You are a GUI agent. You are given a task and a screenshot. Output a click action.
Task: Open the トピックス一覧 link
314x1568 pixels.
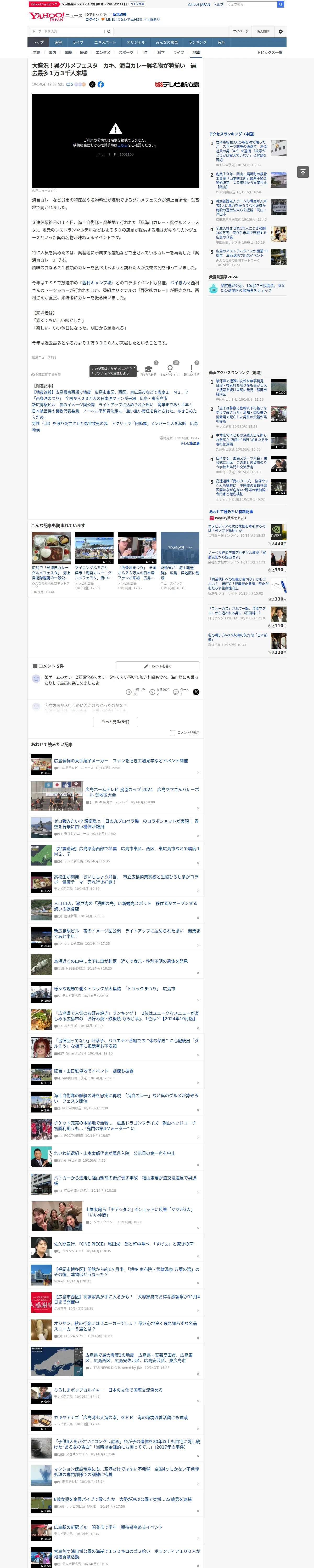point(270,53)
